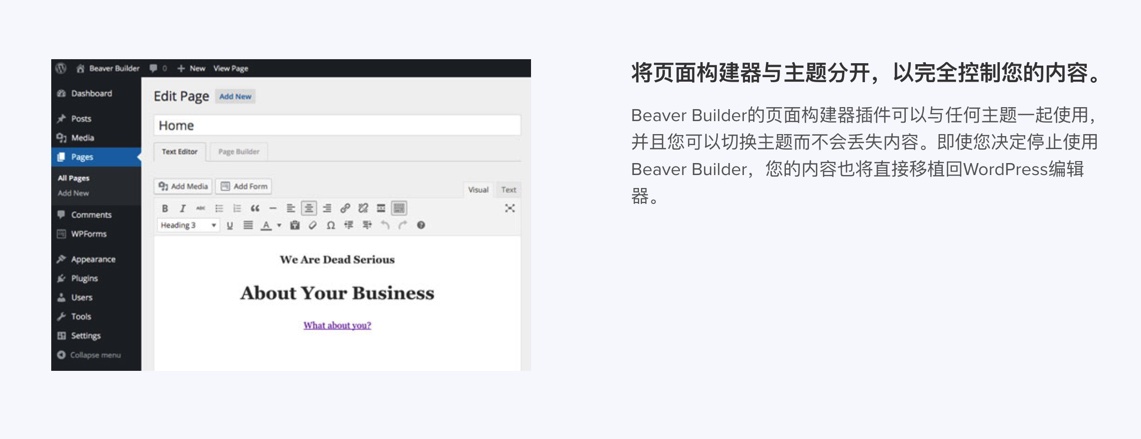Align text left
The width and height of the screenshot is (1141, 439).
(x=291, y=208)
